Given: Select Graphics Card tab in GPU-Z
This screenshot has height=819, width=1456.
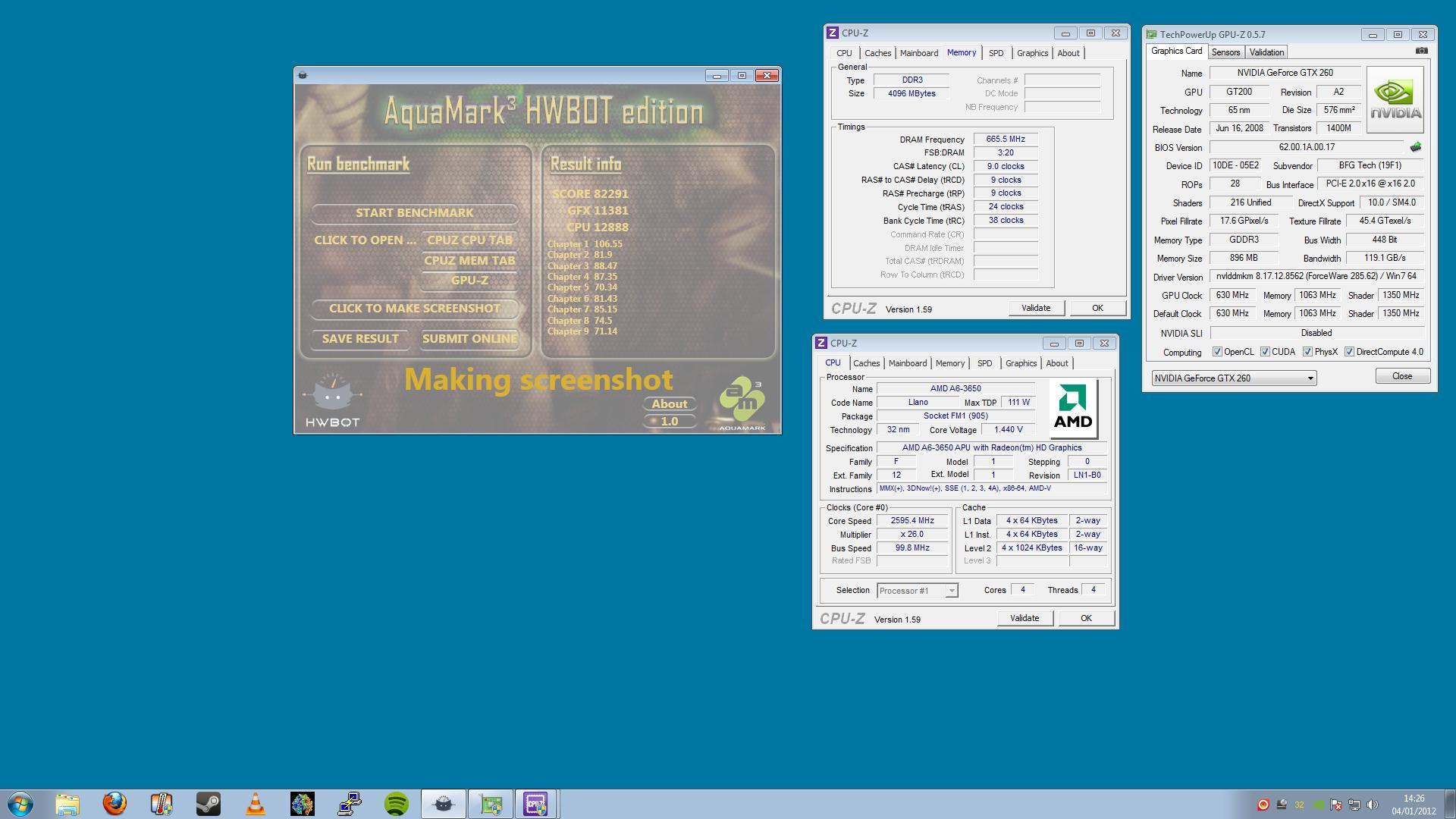Looking at the screenshot, I should [1176, 51].
